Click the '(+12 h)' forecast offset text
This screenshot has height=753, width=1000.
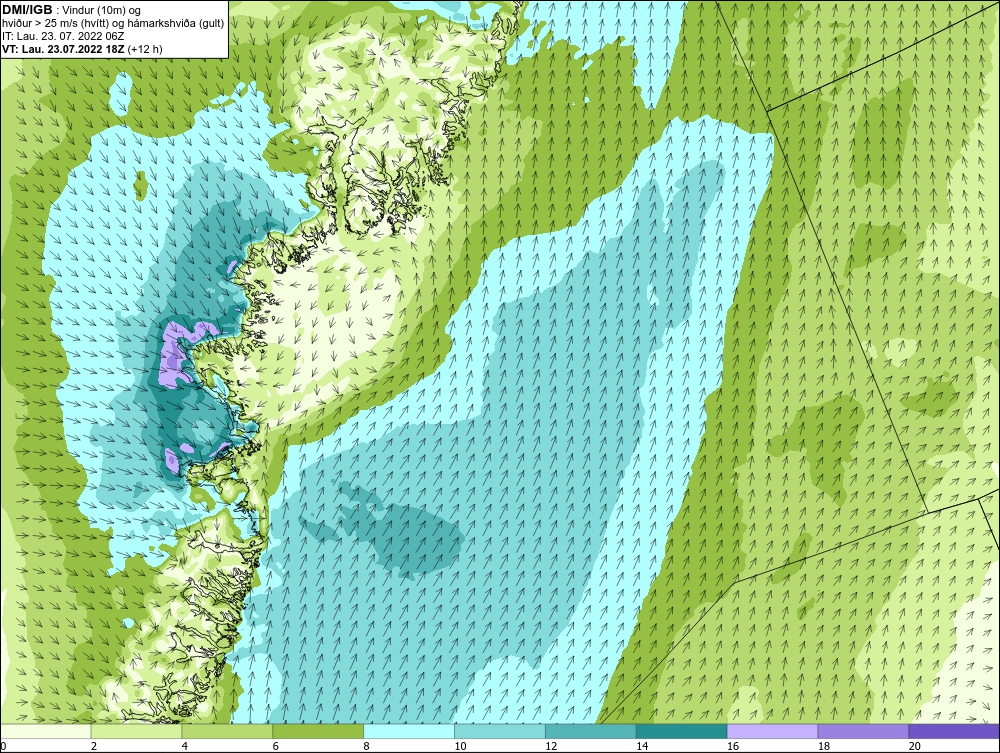145,49
